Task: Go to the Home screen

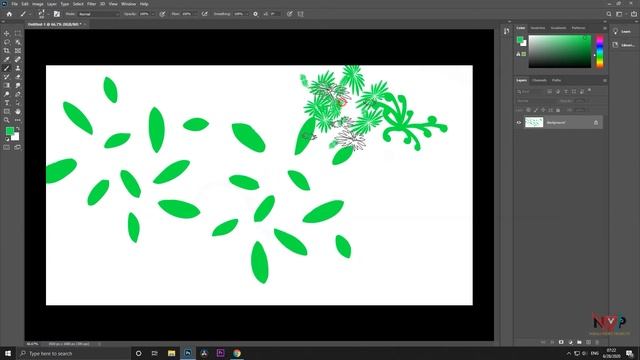Action: 9,14
